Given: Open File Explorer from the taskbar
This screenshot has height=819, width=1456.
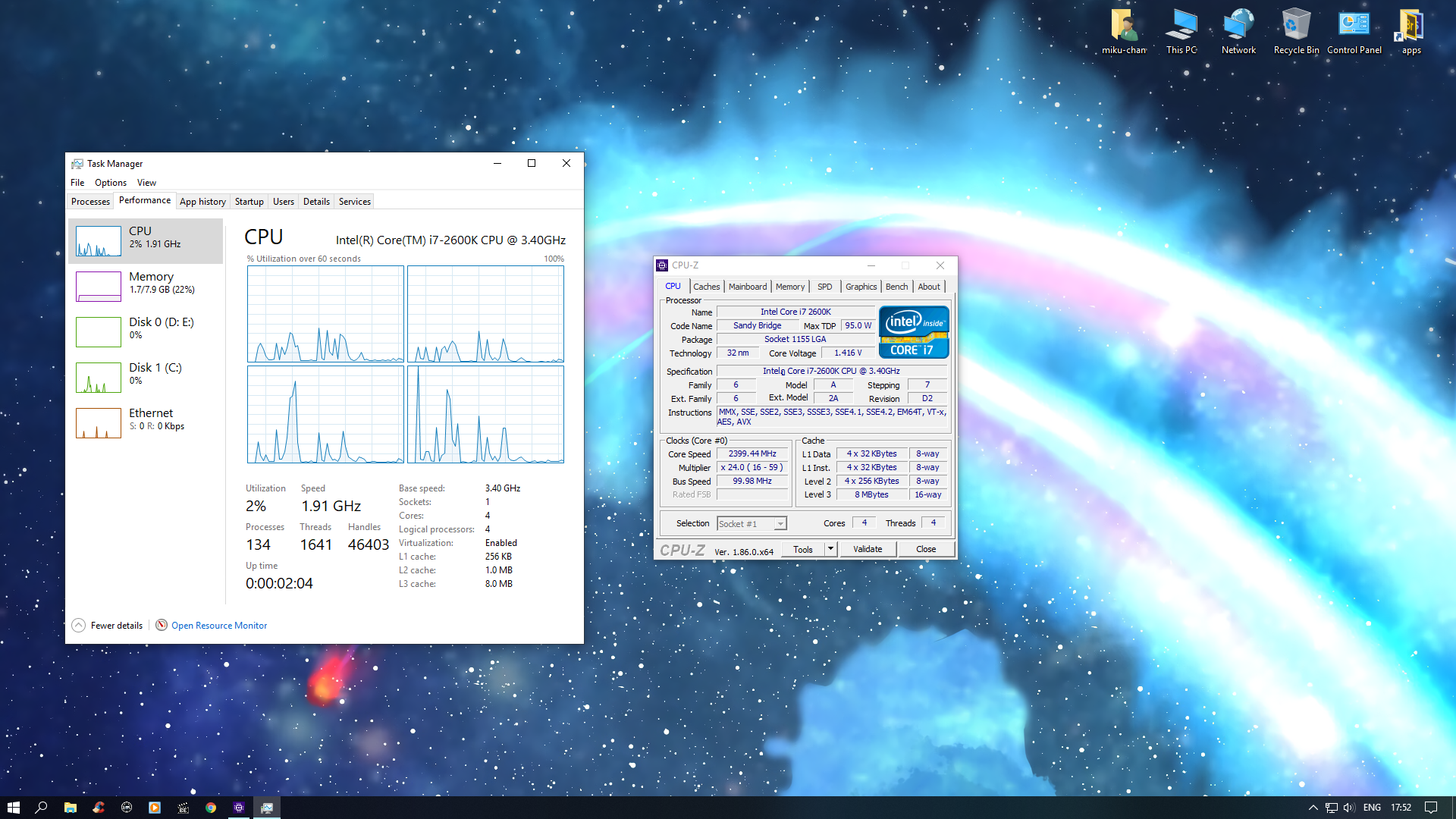Looking at the screenshot, I should point(70,808).
